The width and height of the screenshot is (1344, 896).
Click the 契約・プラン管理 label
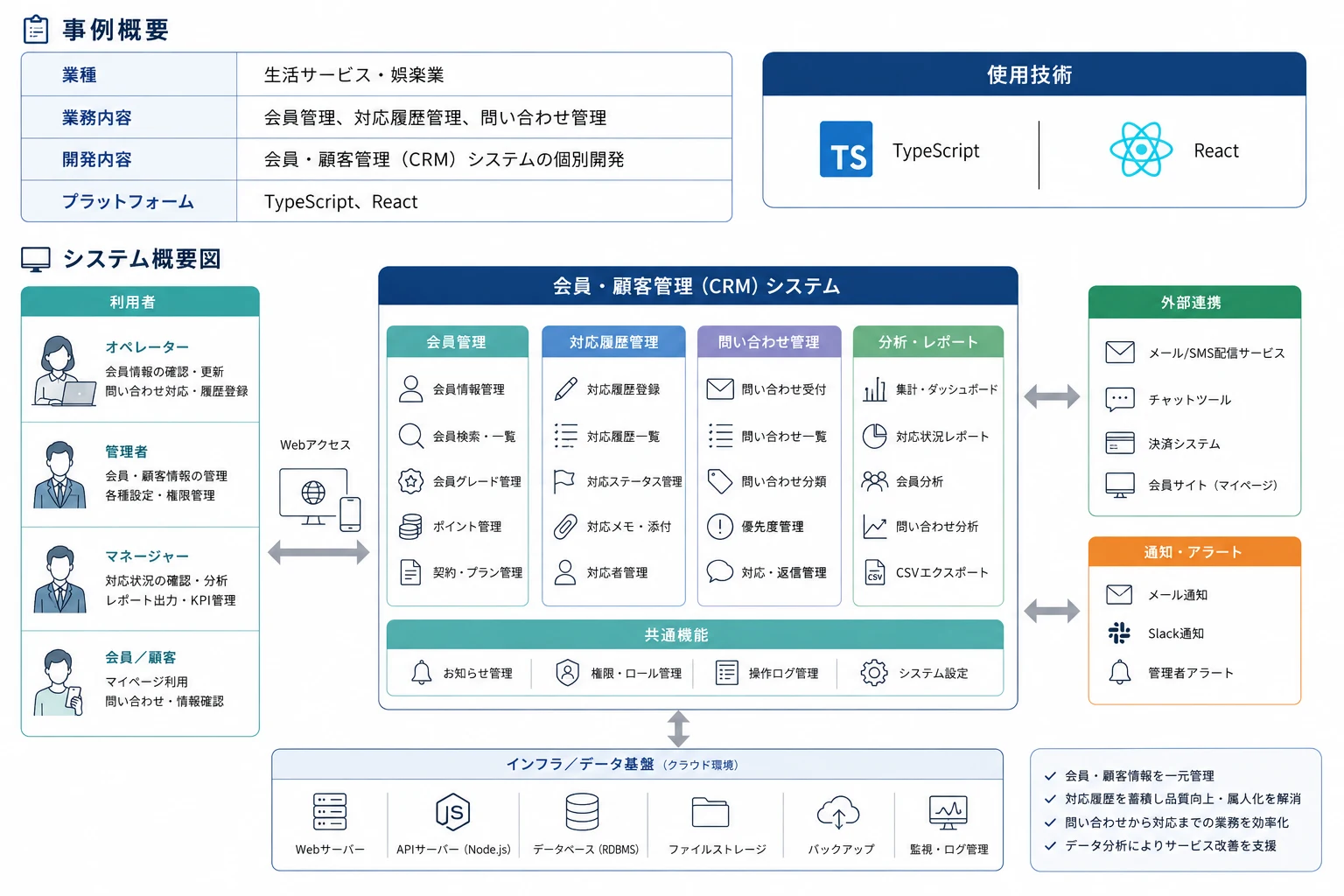tap(478, 572)
